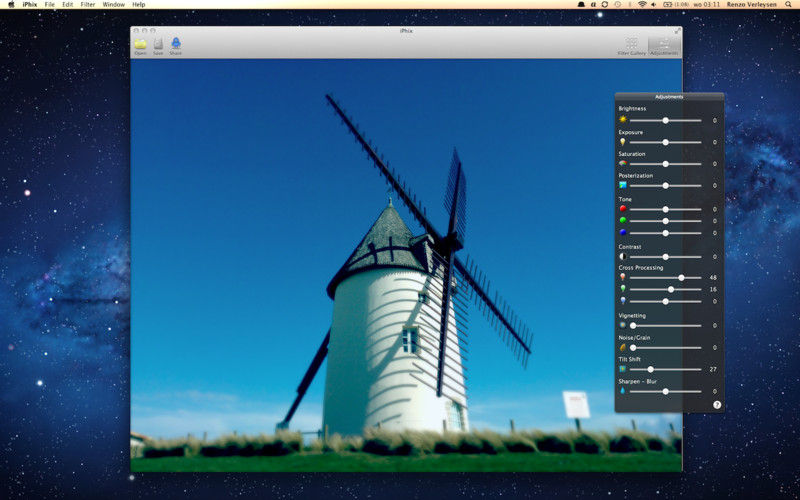Open the Edit menu
Image resolution: width=800 pixels, height=500 pixels.
(67, 5)
